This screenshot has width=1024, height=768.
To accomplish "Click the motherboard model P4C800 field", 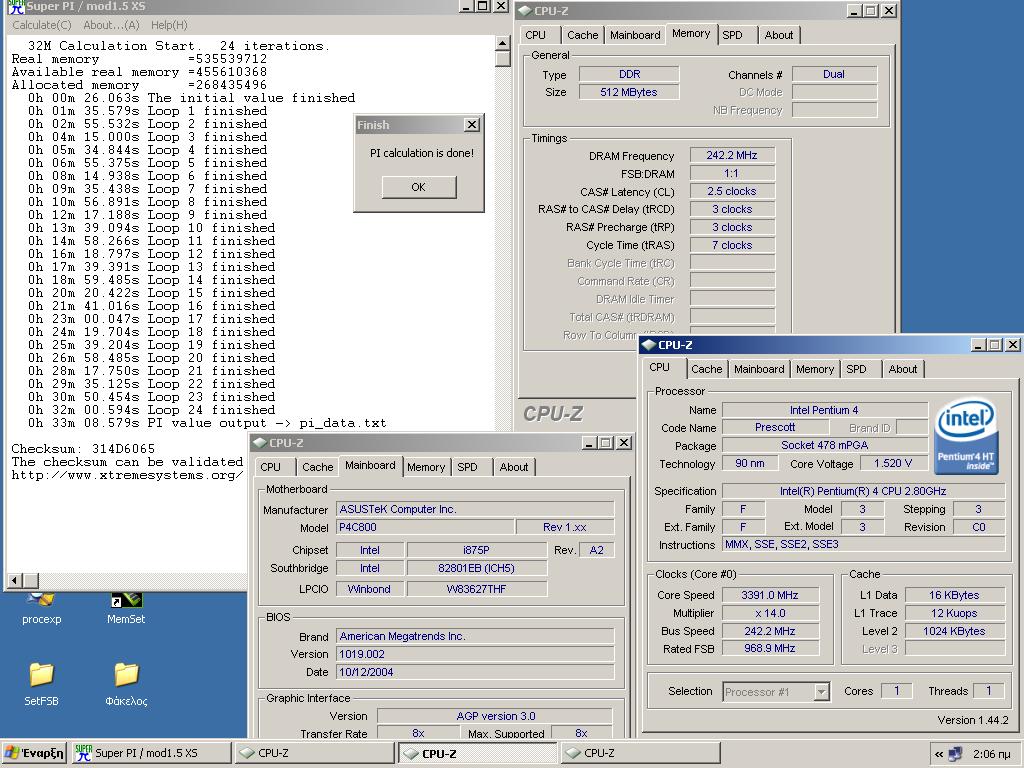I will [425, 527].
